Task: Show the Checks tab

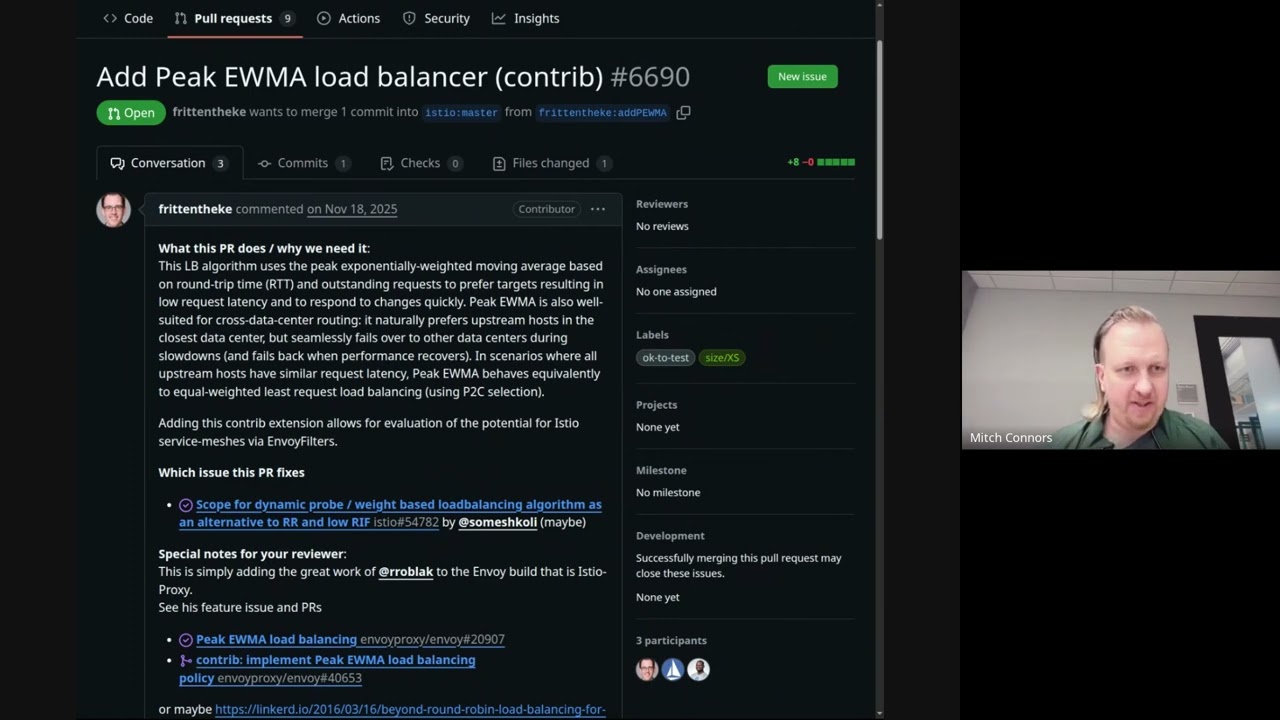Action: coord(421,163)
